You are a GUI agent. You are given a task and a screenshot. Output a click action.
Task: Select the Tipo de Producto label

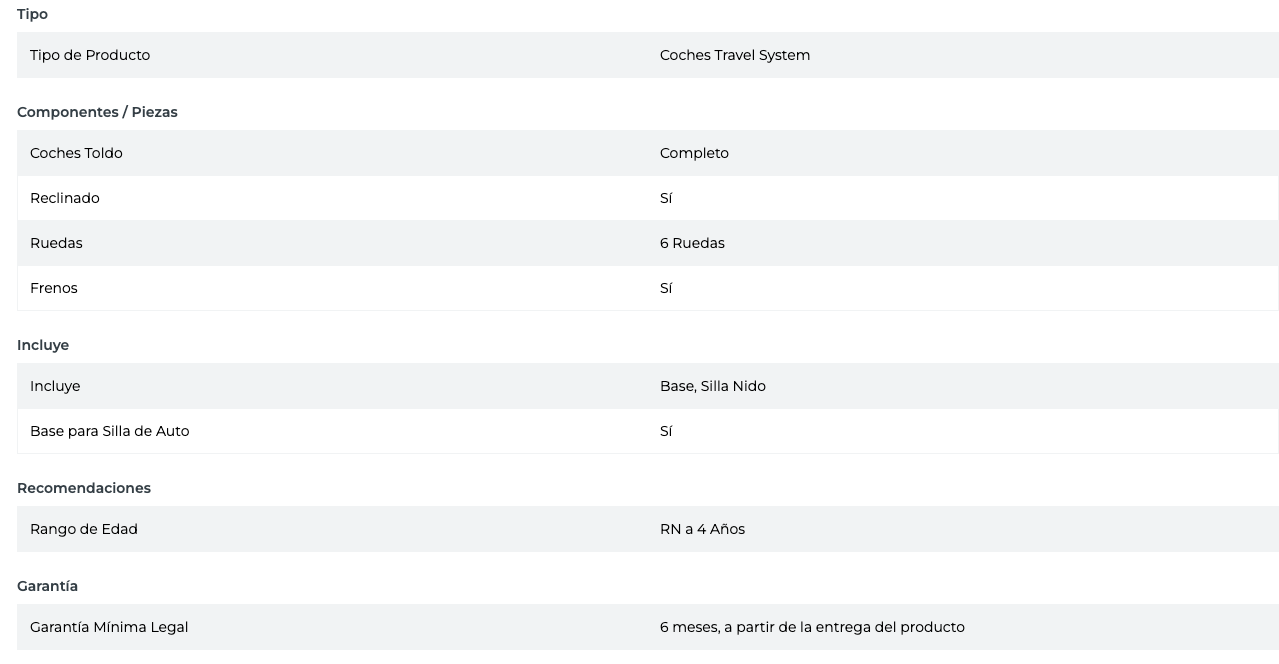pyautogui.click(x=90, y=55)
